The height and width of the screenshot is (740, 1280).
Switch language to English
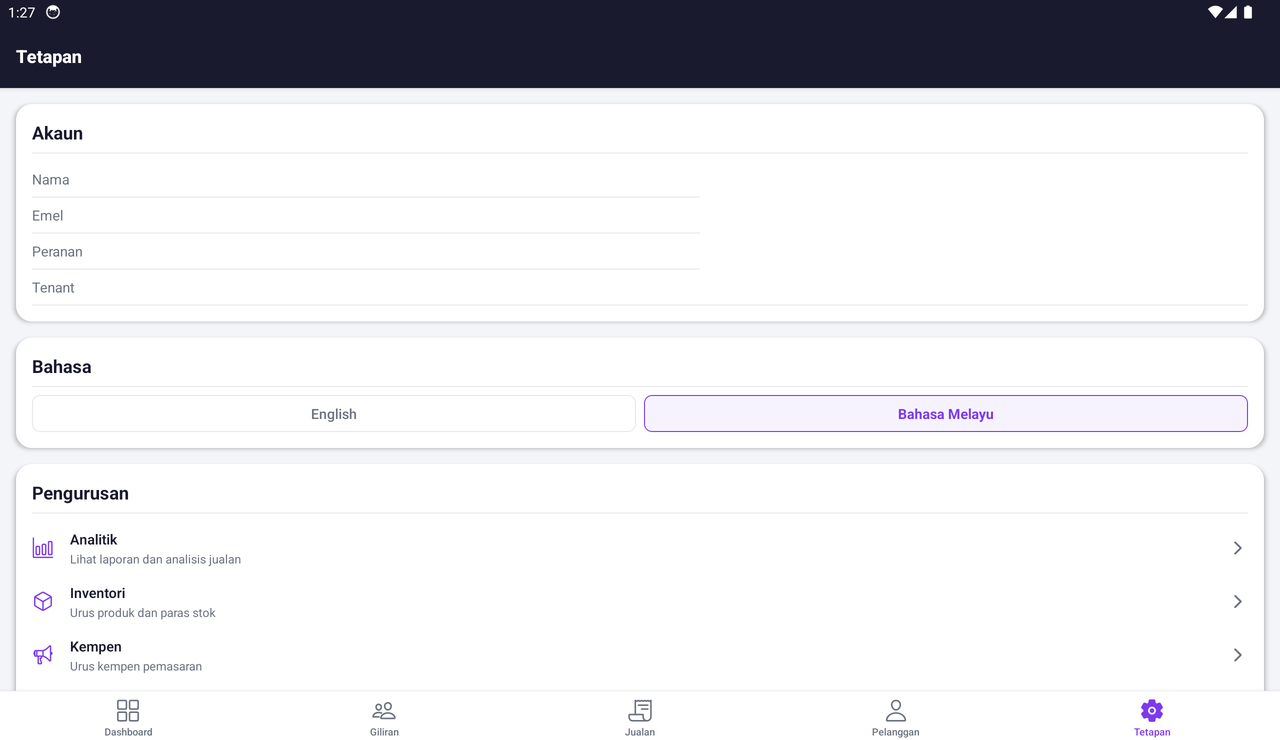tap(334, 414)
